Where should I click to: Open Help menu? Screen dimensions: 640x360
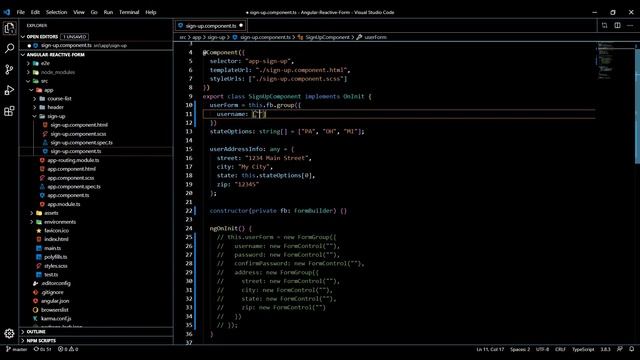(151, 12)
